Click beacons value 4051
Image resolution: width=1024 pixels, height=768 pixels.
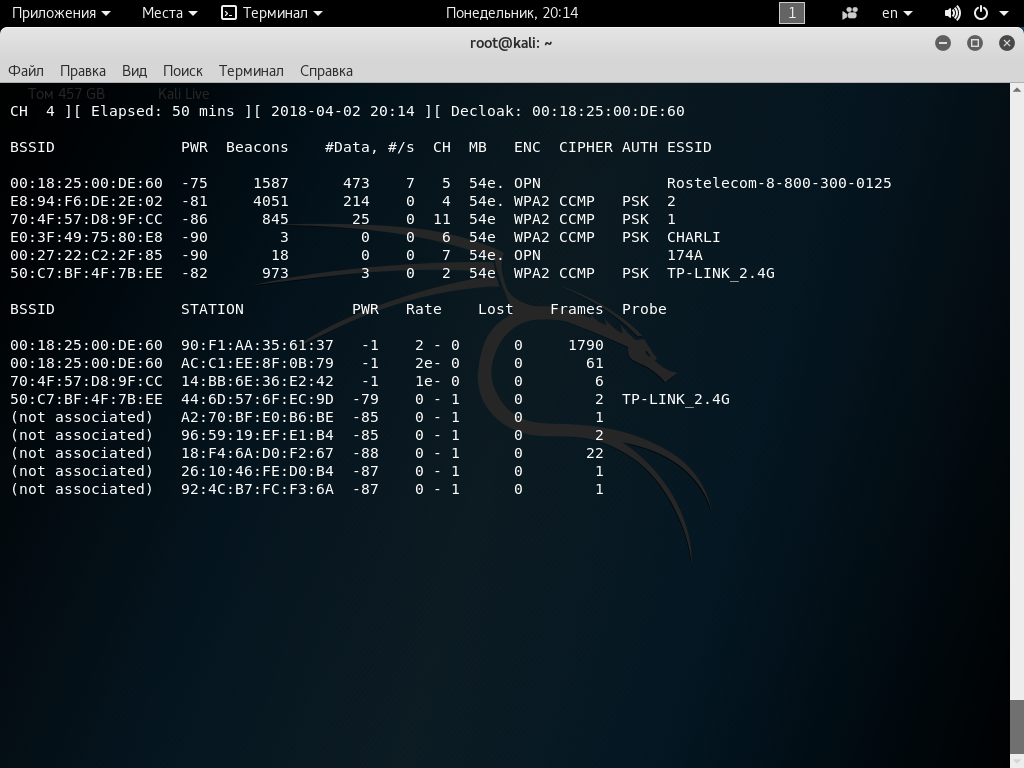(x=270, y=201)
